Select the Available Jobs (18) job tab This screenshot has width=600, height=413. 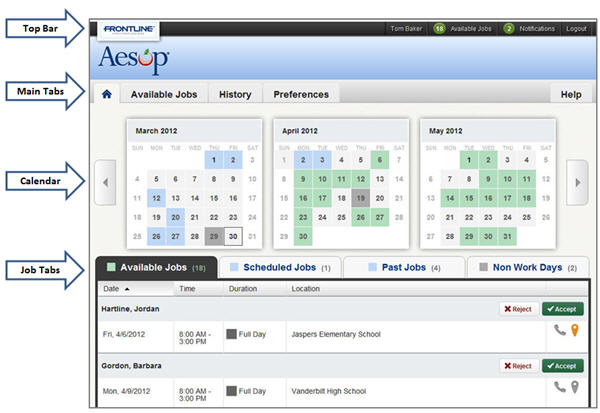[x=157, y=267]
